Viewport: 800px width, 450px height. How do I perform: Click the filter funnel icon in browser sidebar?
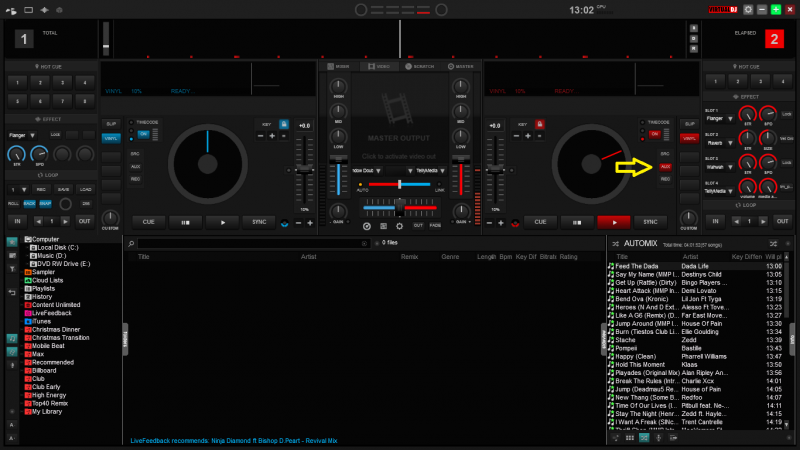tap(12, 269)
